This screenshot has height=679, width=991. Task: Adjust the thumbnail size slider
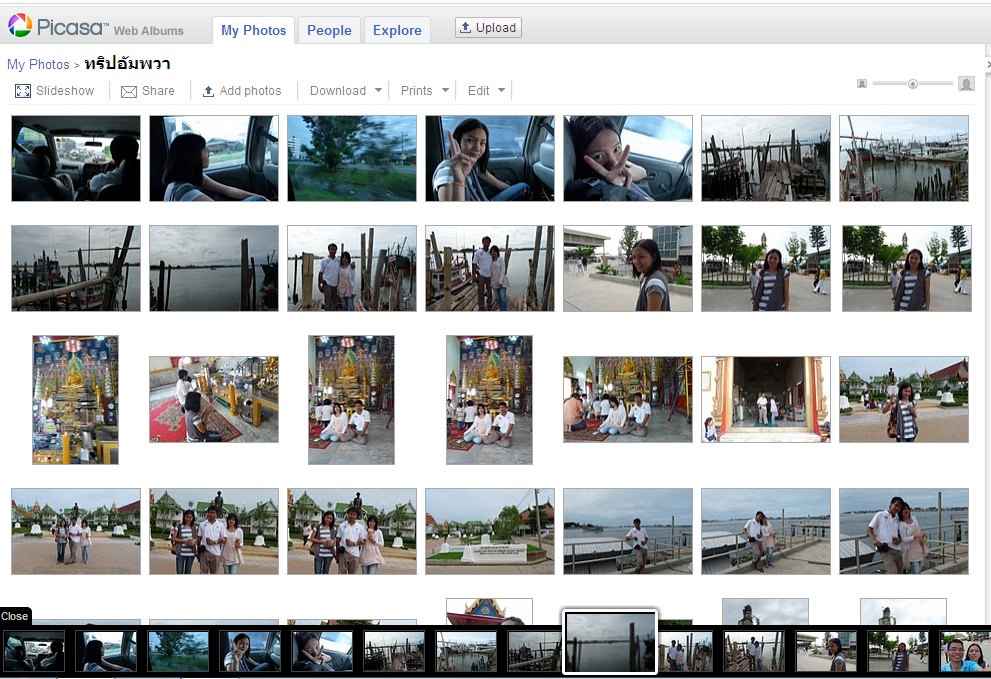[x=914, y=84]
